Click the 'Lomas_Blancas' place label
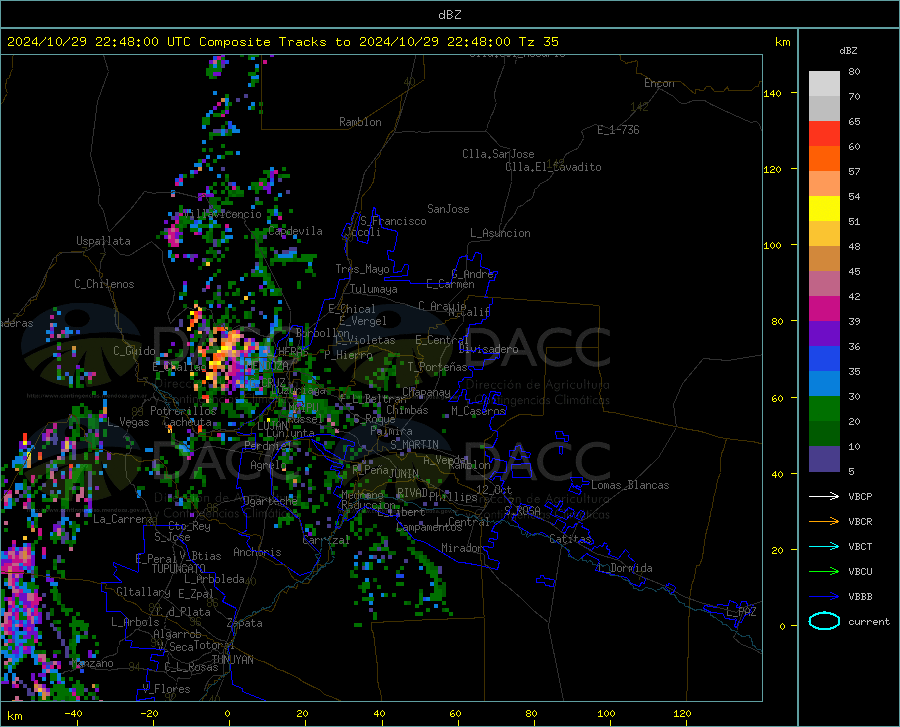 point(630,485)
